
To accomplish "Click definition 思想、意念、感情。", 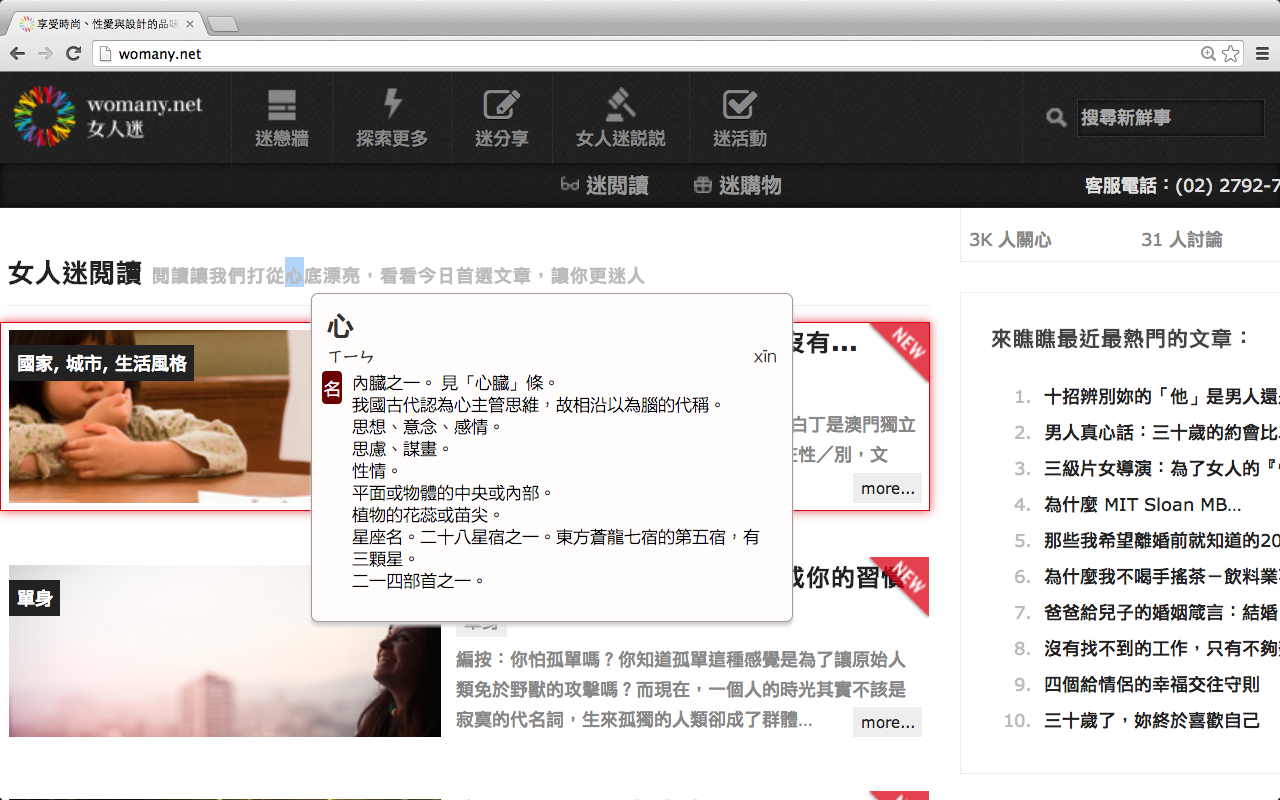I will coord(427,427).
